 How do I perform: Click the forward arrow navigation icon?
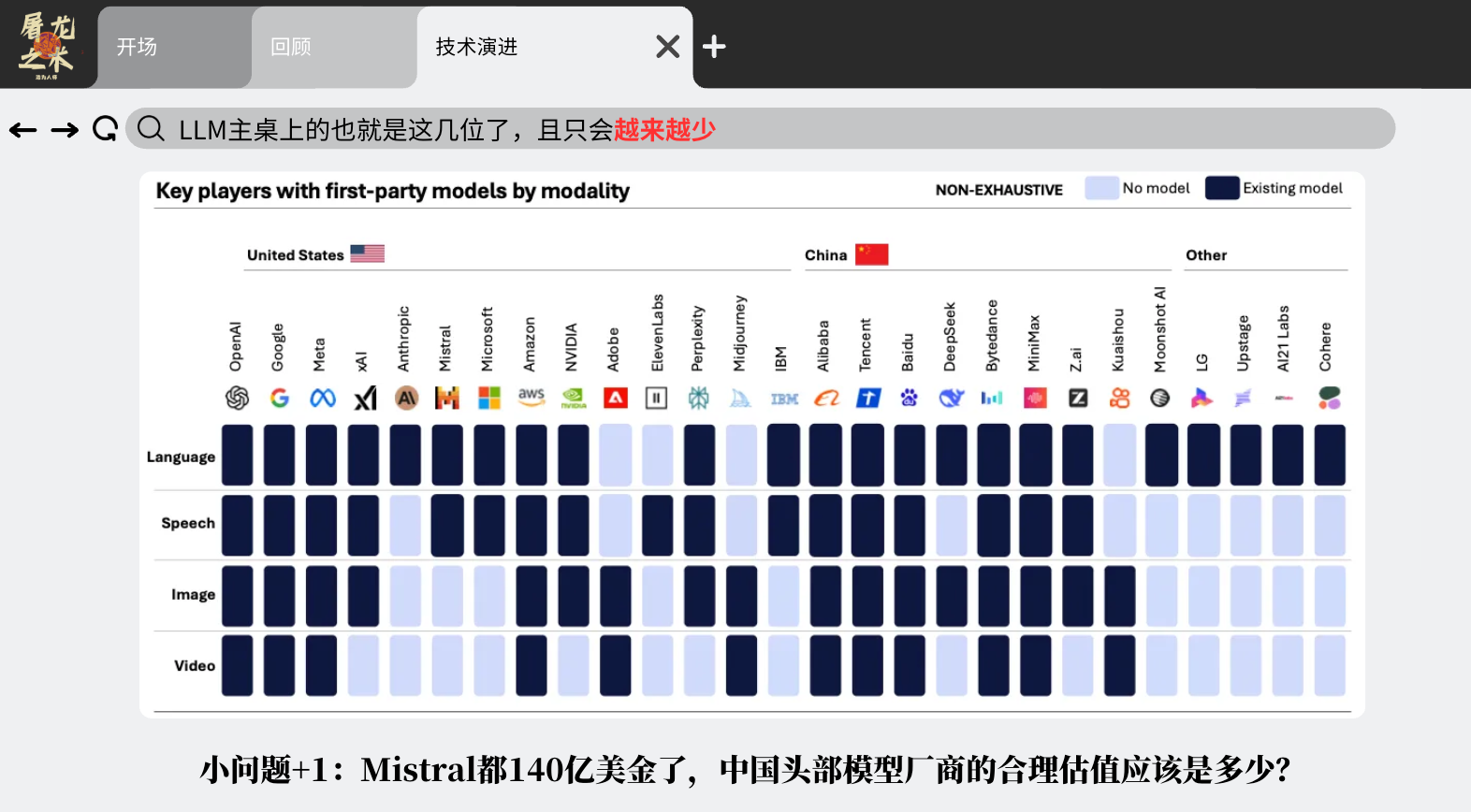[x=65, y=130]
